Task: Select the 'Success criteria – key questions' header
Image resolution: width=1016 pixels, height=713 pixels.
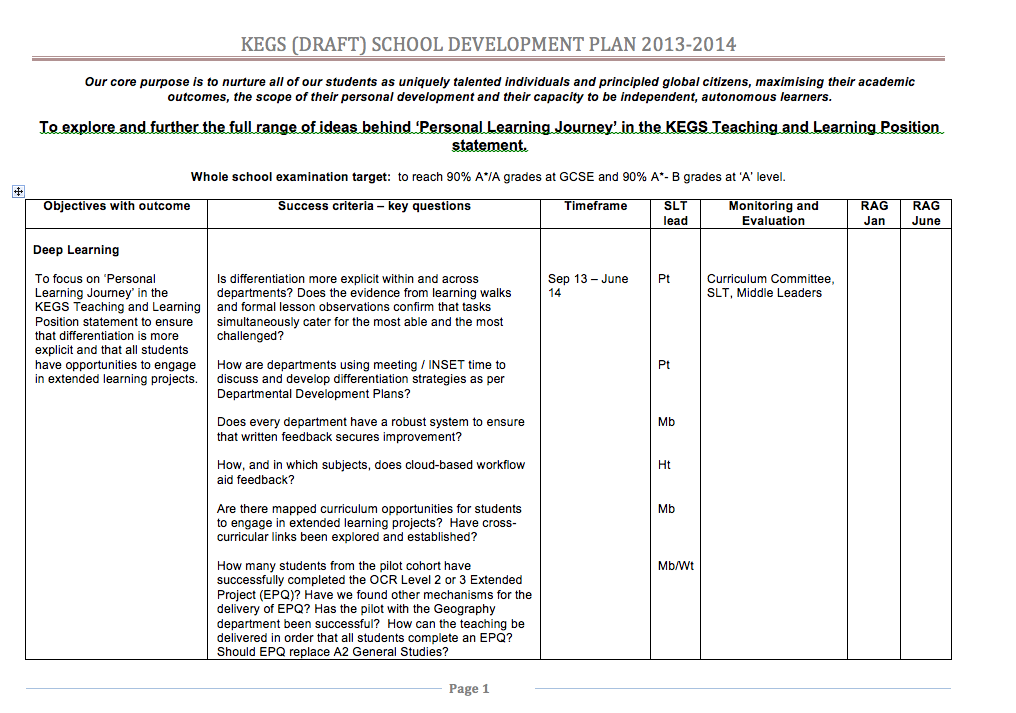Action: 374,206
